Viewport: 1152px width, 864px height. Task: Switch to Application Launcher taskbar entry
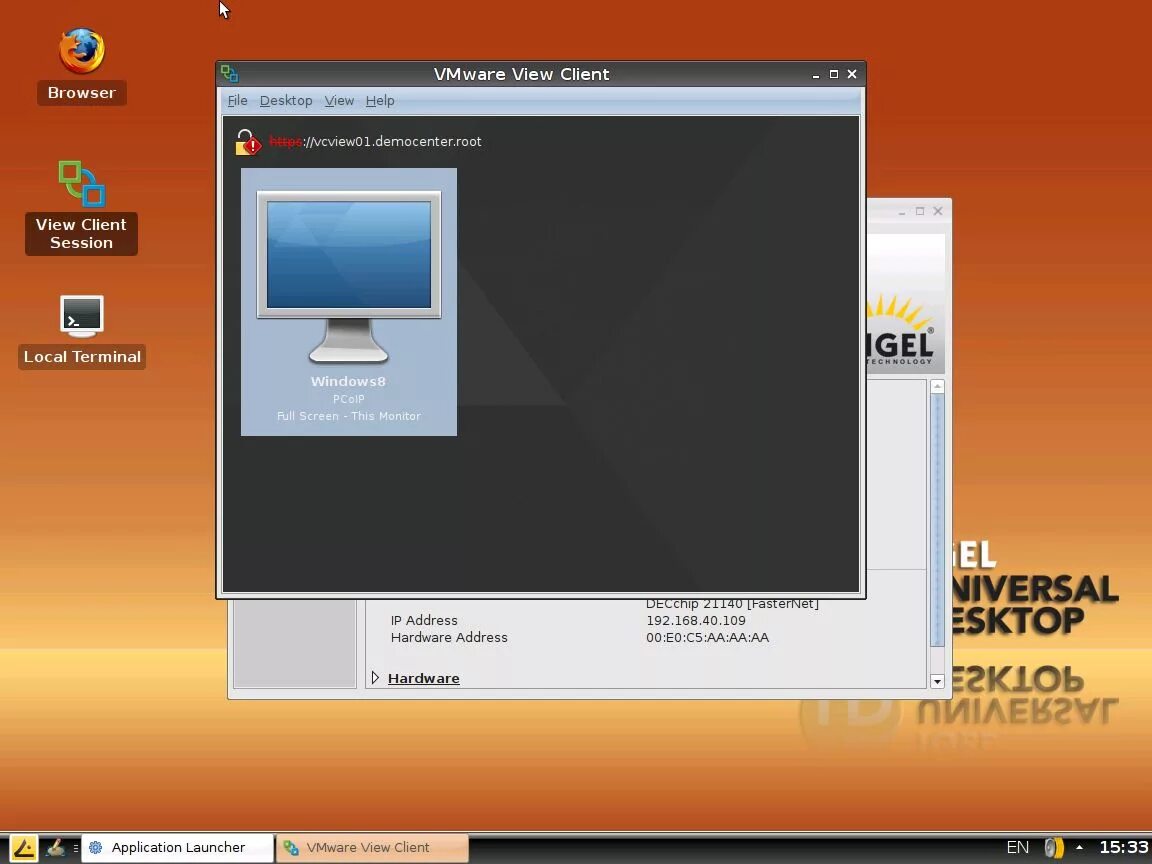tap(177, 848)
